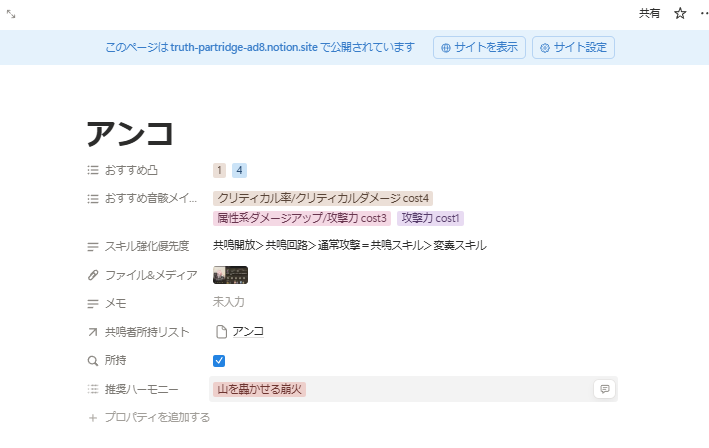Uncheck the 所持 checkbox
The image size is (709, 448).
pos(219,361)
